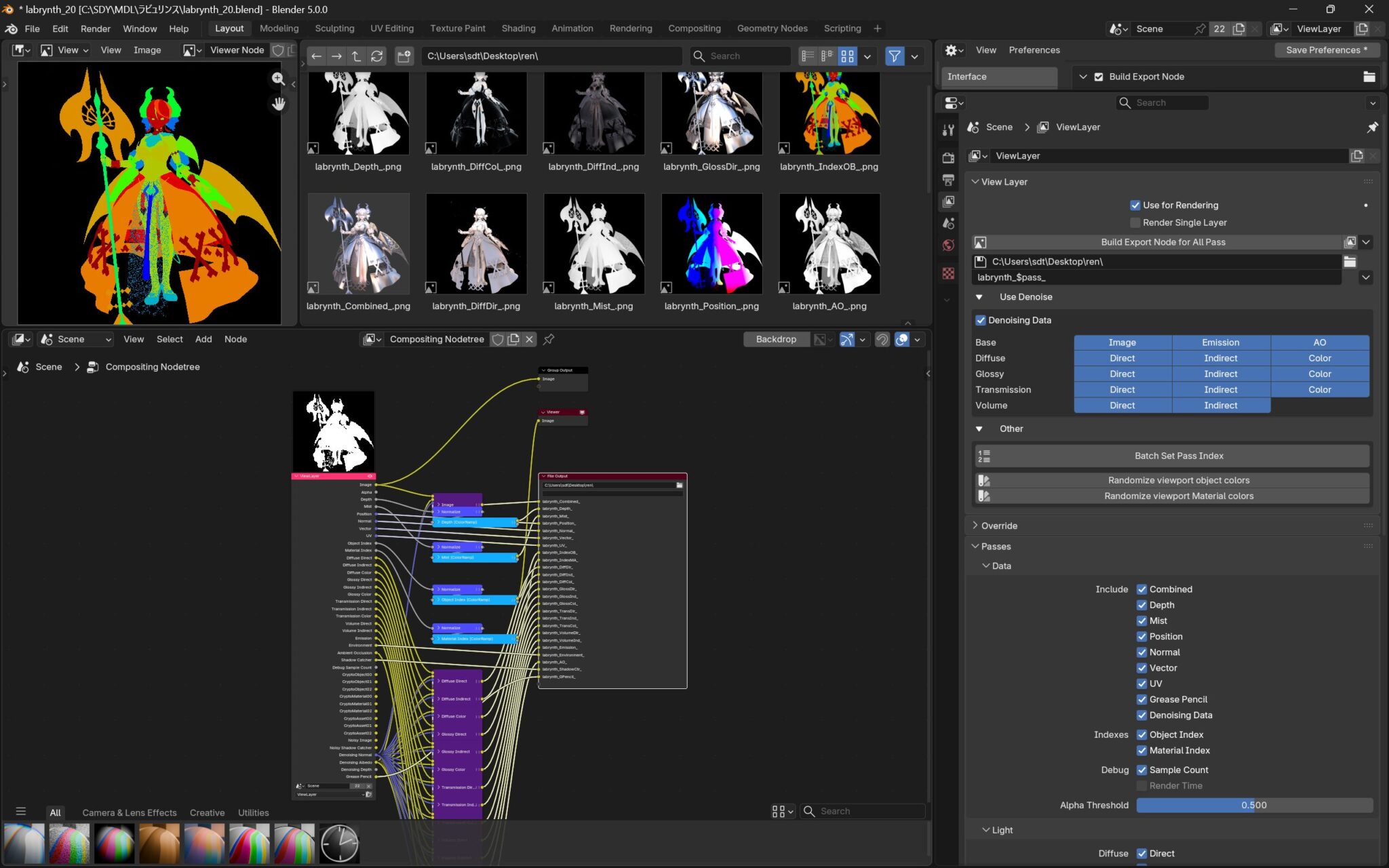This screenshot has width=1389, height=868.
Task: Adjust the Alpha Threshold slider
Action: pos(1253,805)
